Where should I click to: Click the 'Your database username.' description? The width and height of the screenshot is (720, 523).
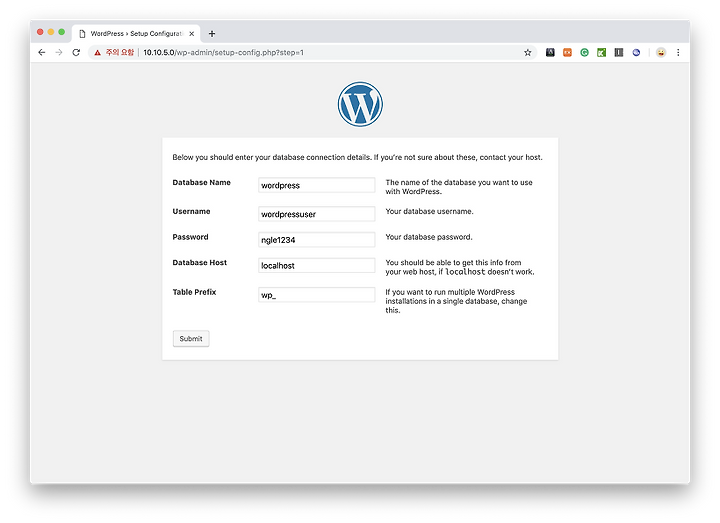tap(429, 211)
